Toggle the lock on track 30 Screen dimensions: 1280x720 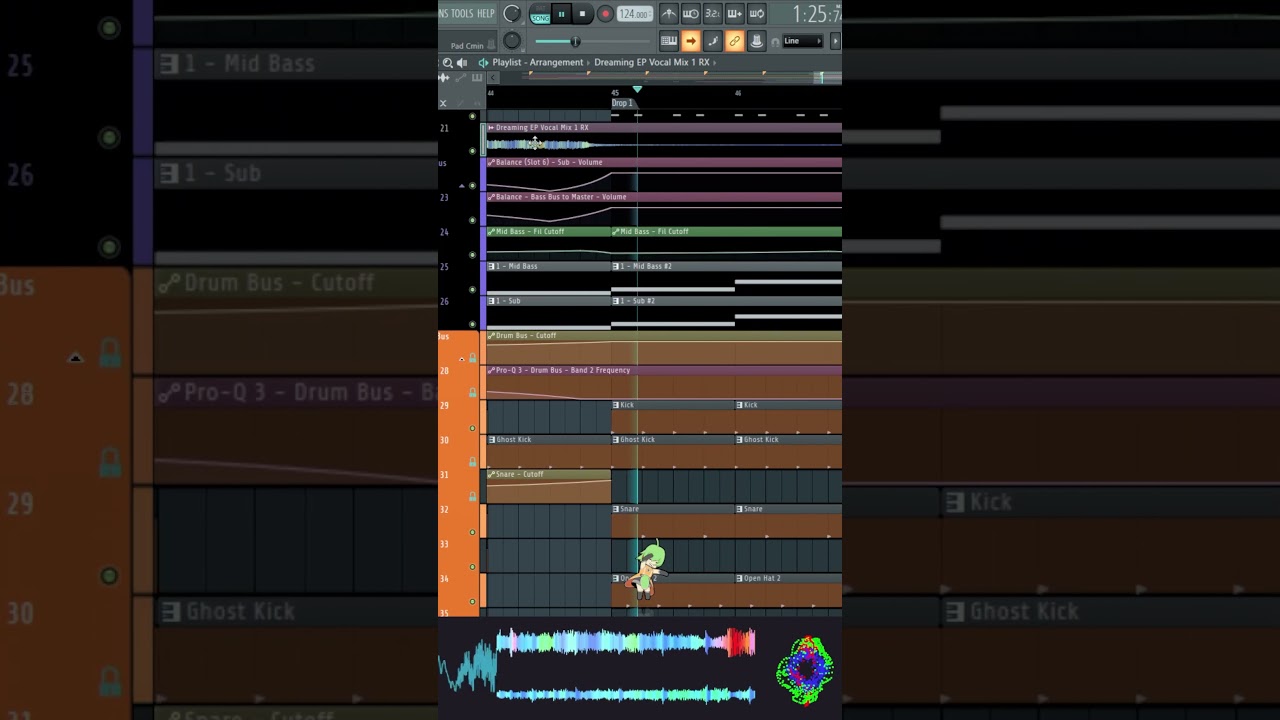coord(473,462)
